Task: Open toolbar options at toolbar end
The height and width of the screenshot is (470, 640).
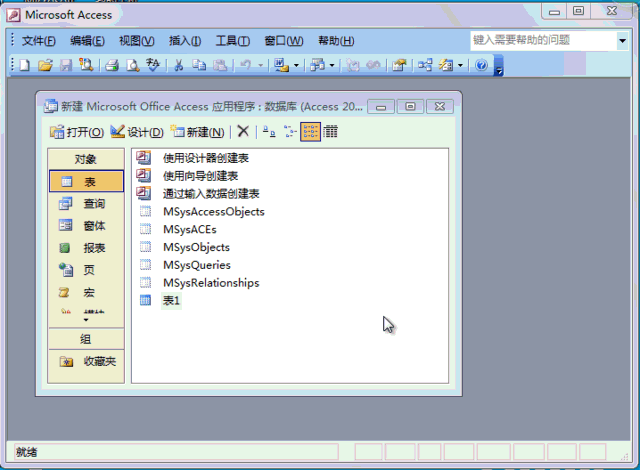Action: coord(499,66)
